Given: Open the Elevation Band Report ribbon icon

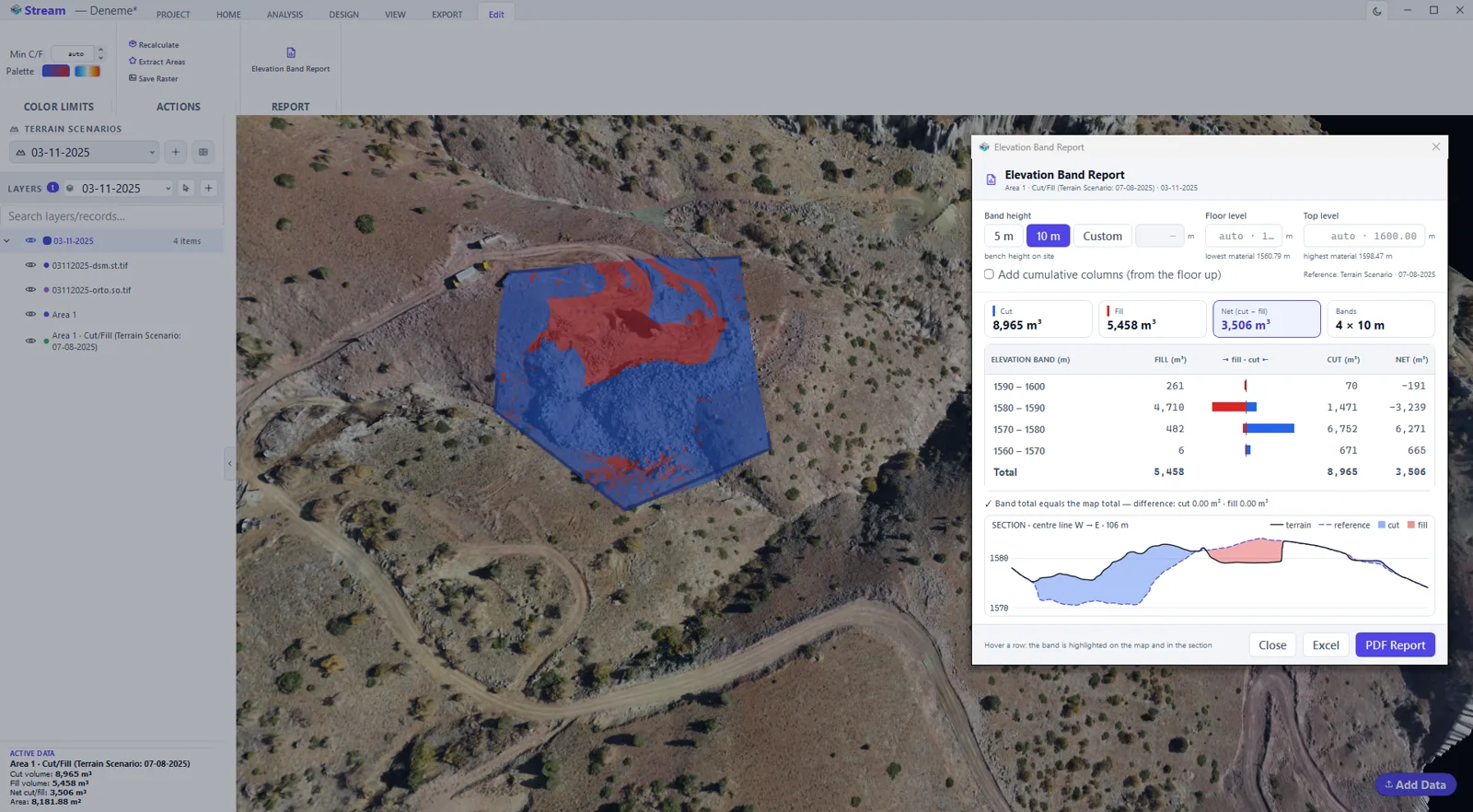Looking at the screenshot, I should point(291,52).
